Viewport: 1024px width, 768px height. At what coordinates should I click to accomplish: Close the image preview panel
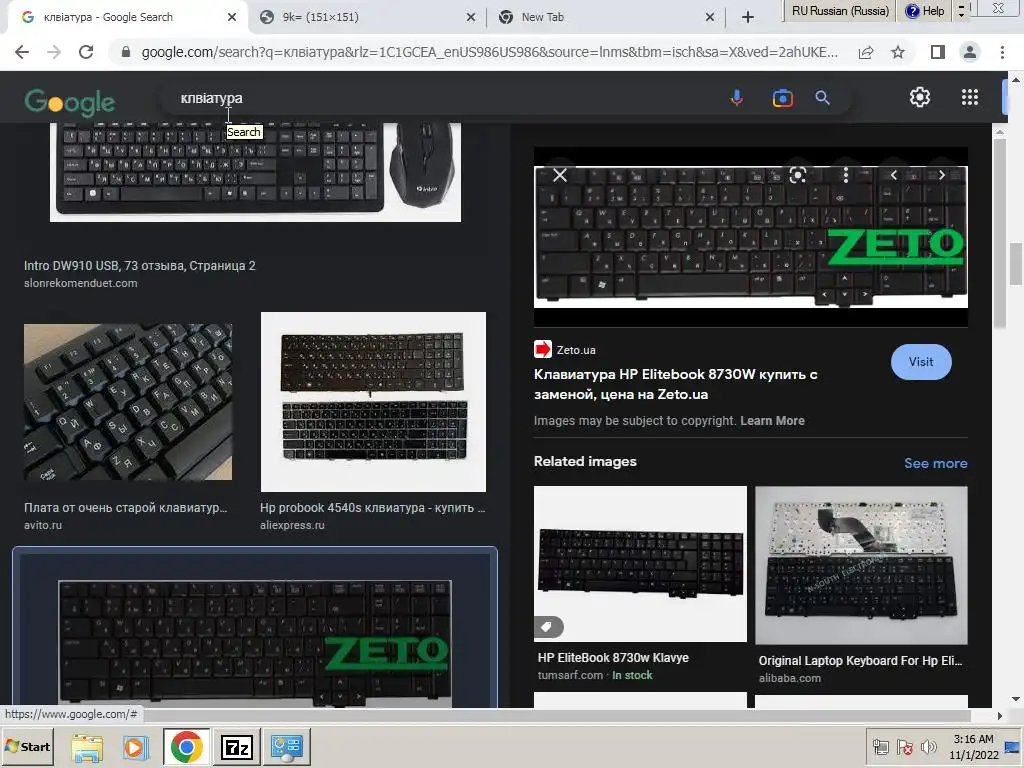tap(560, 175)
